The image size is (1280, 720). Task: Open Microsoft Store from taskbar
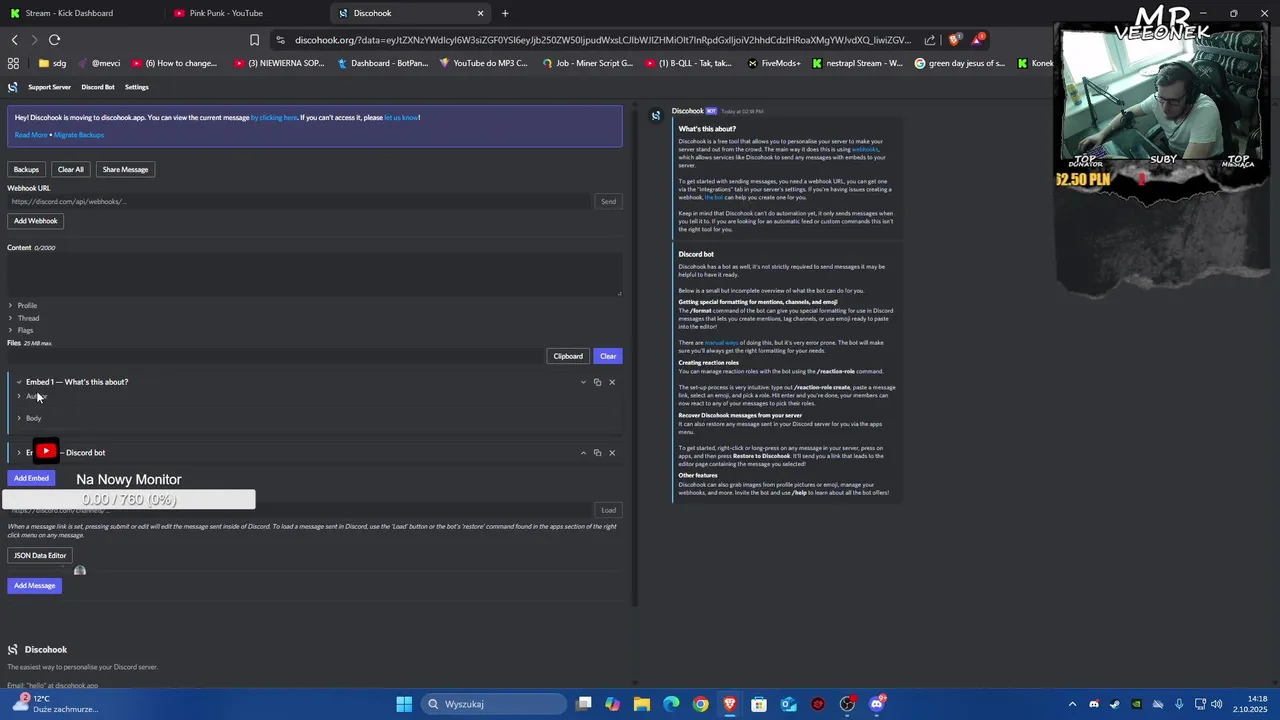click(759, 704)
